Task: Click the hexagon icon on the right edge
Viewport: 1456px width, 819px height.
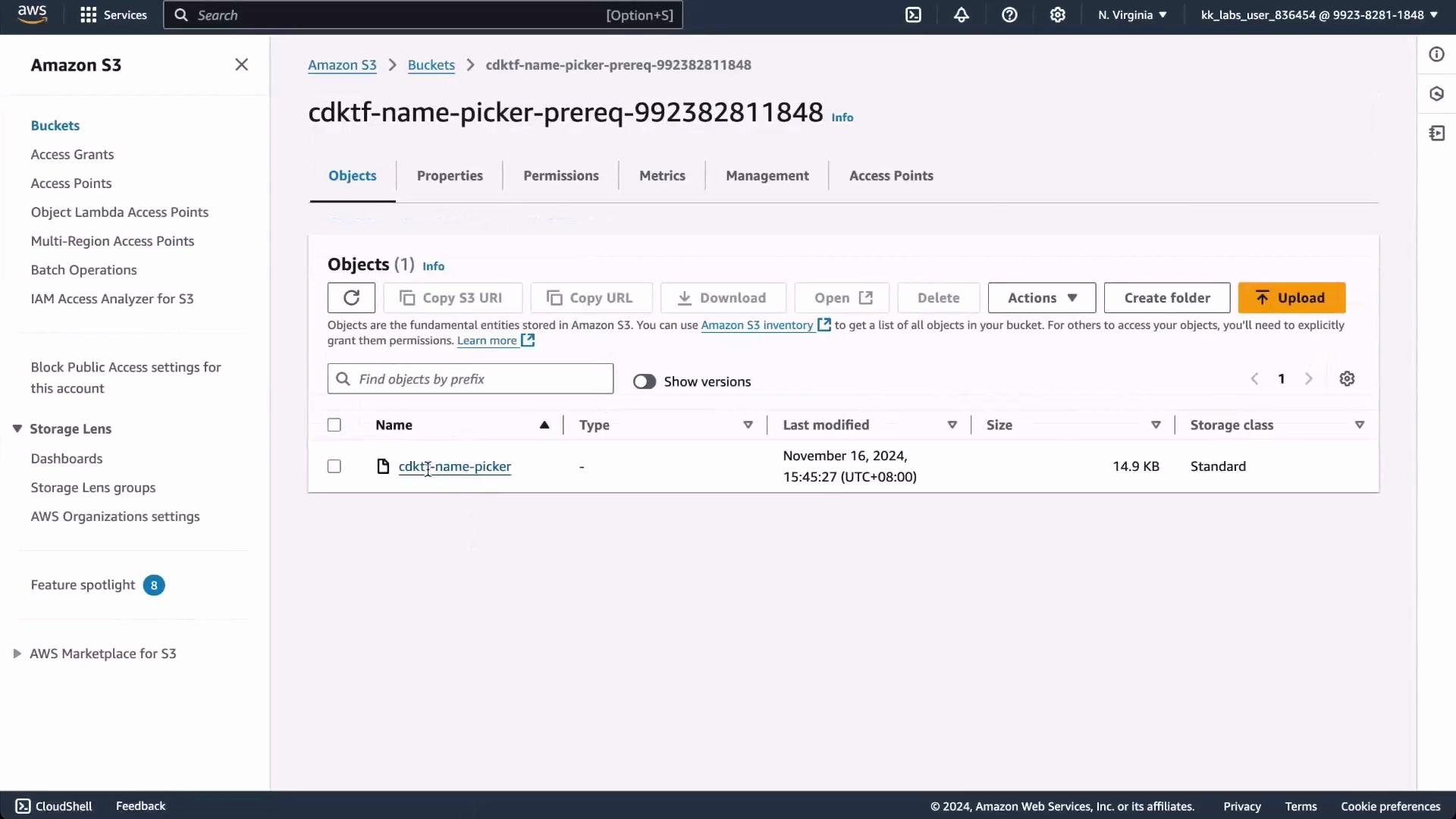Action: (1436, 94)
